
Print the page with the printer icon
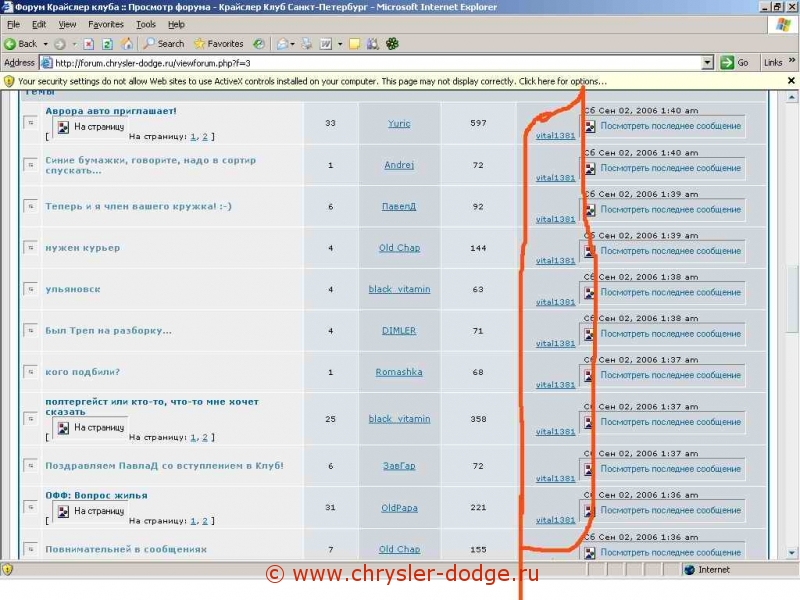point(307,44)
